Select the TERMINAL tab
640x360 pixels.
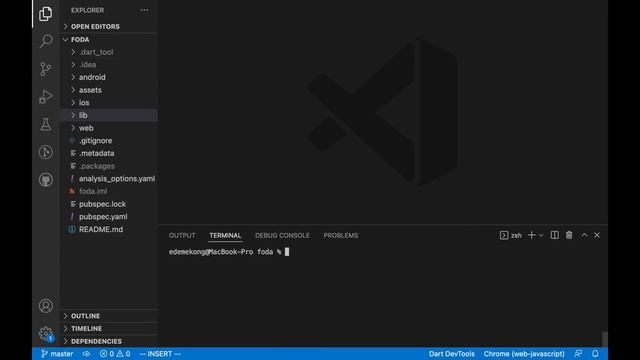[x=225, y=236]
